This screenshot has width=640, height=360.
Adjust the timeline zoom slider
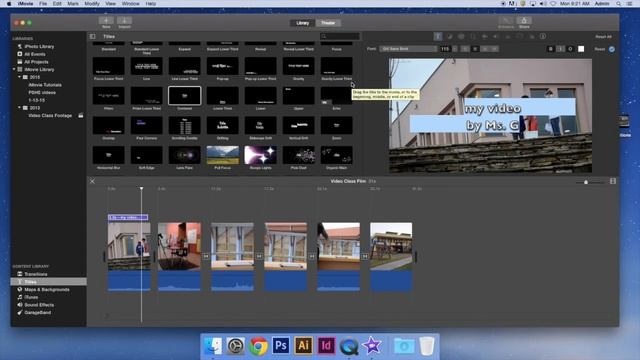(586, 182)
